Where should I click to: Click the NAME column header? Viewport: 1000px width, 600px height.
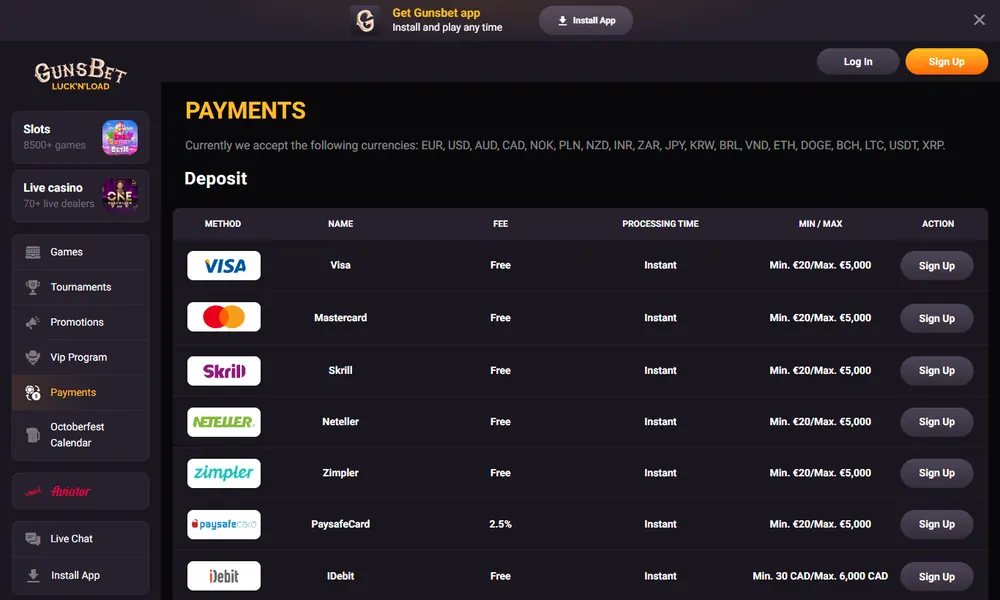[x=341, y=224]
